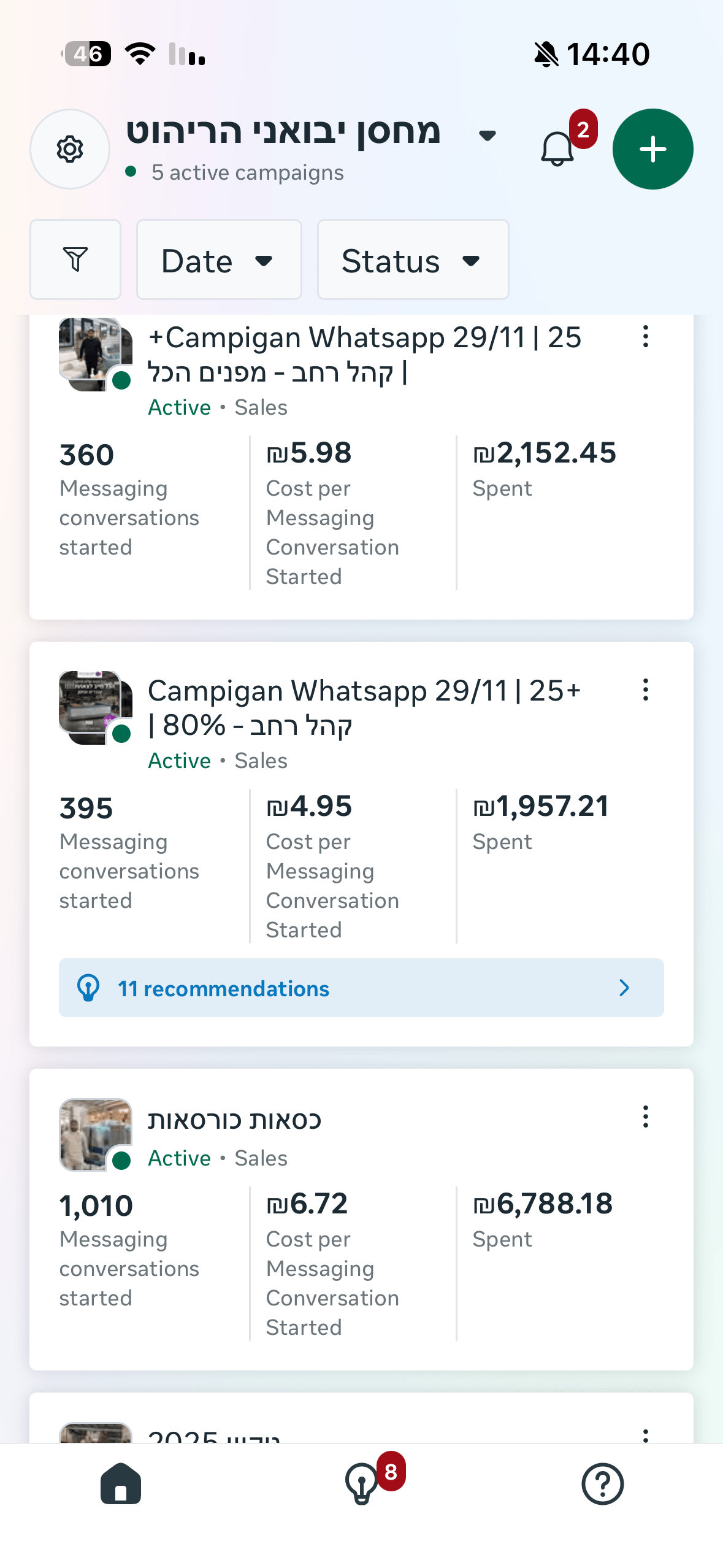
Task: Expand the Date filter dropdown
Action: 219,259
